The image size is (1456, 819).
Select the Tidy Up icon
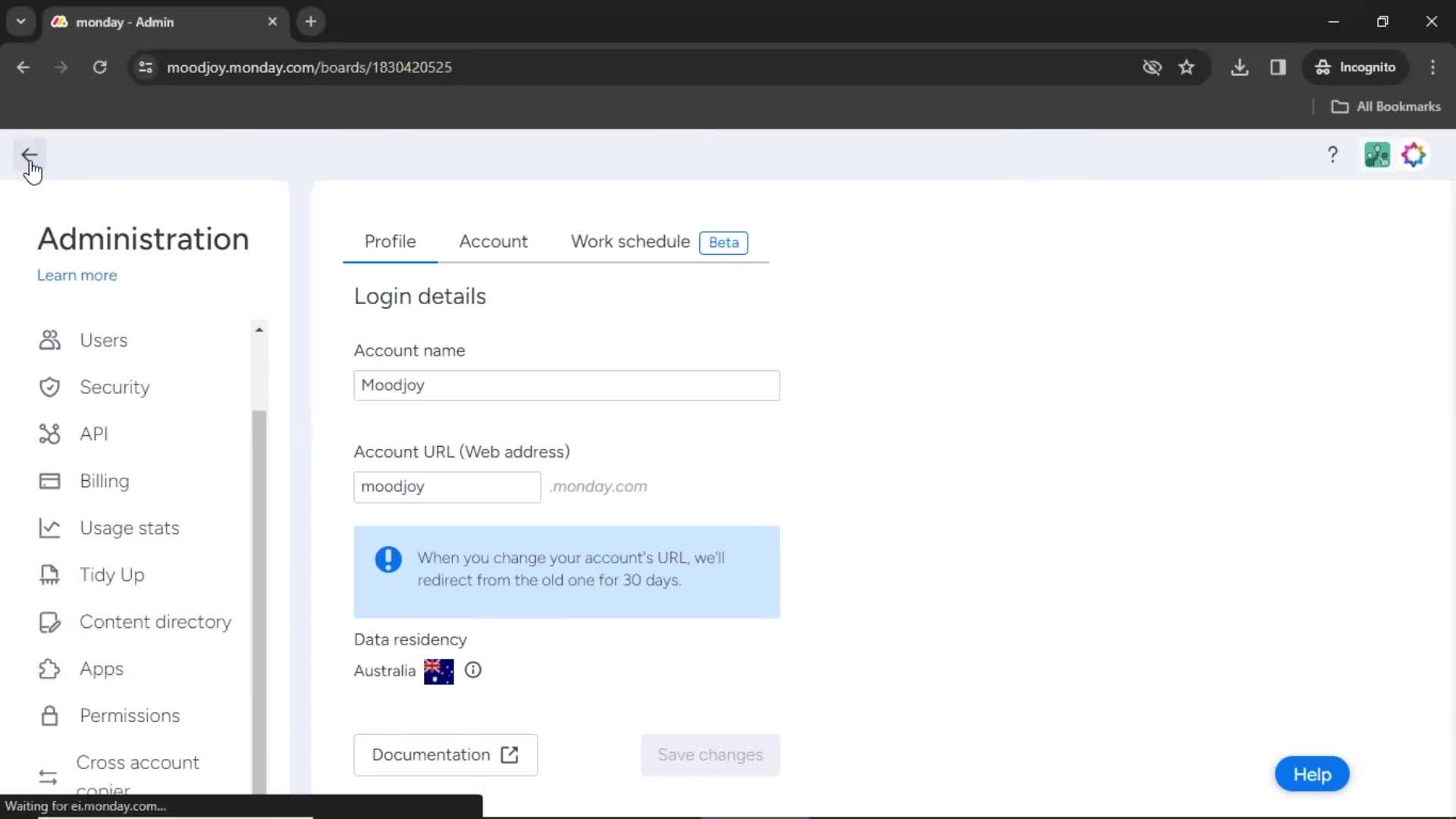[49, 576]
